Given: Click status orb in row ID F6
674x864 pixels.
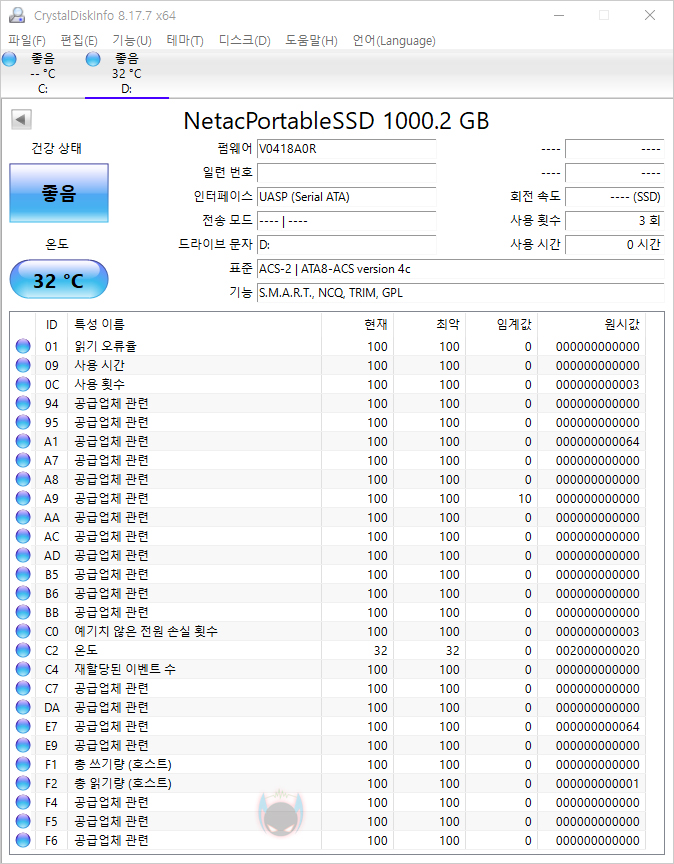Looking at the screenshot, I should (23, 841).
